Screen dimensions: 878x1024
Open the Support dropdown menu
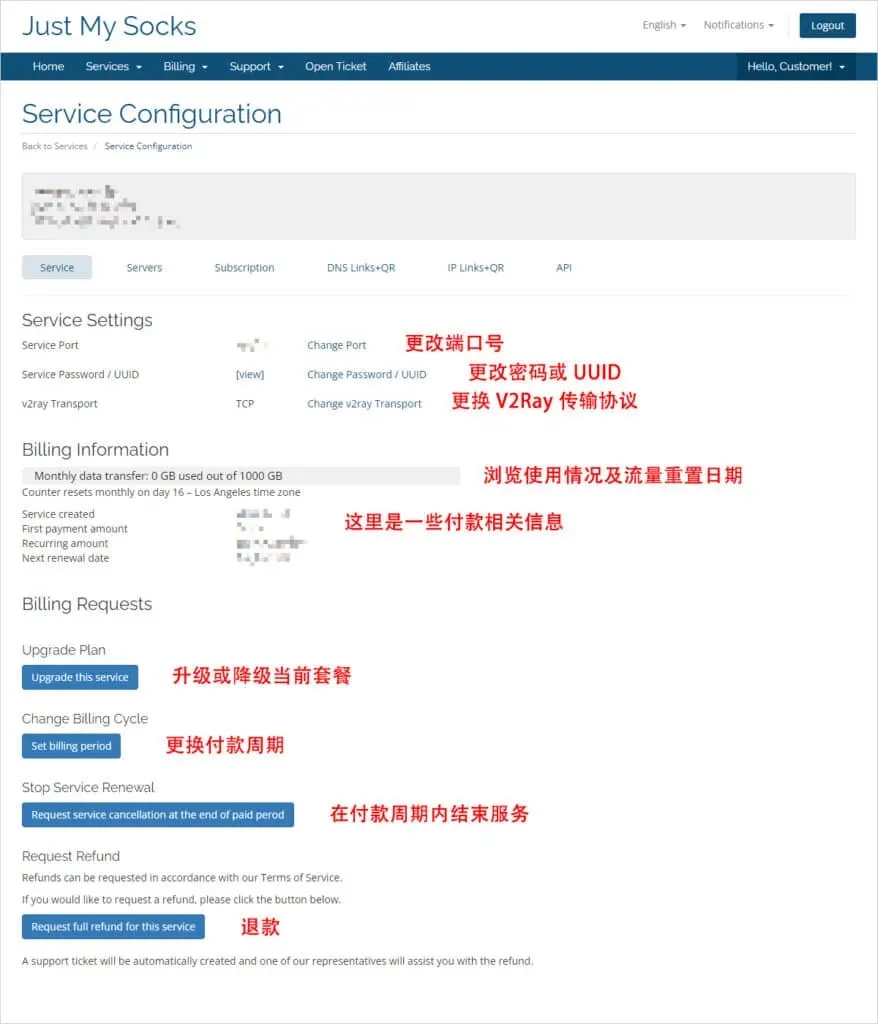point(256,67)
